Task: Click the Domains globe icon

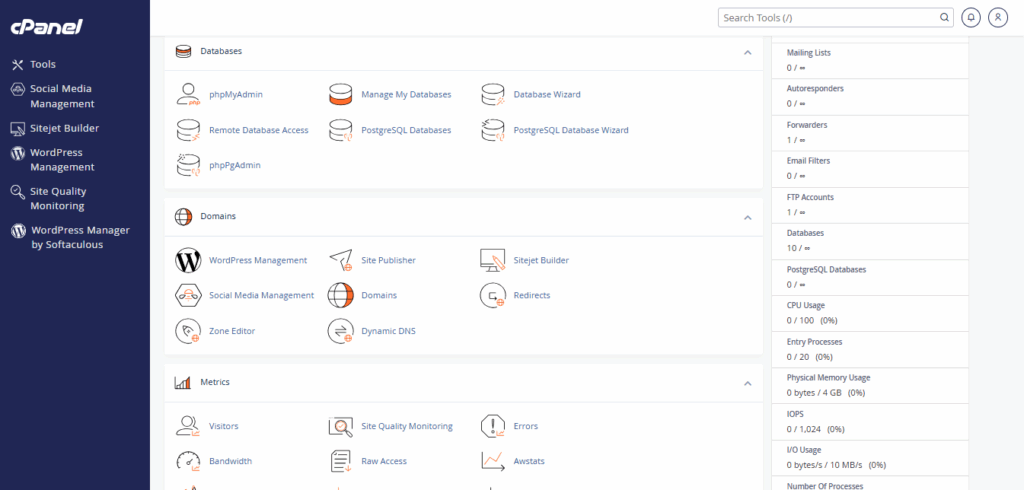Action: pos(341,295)
